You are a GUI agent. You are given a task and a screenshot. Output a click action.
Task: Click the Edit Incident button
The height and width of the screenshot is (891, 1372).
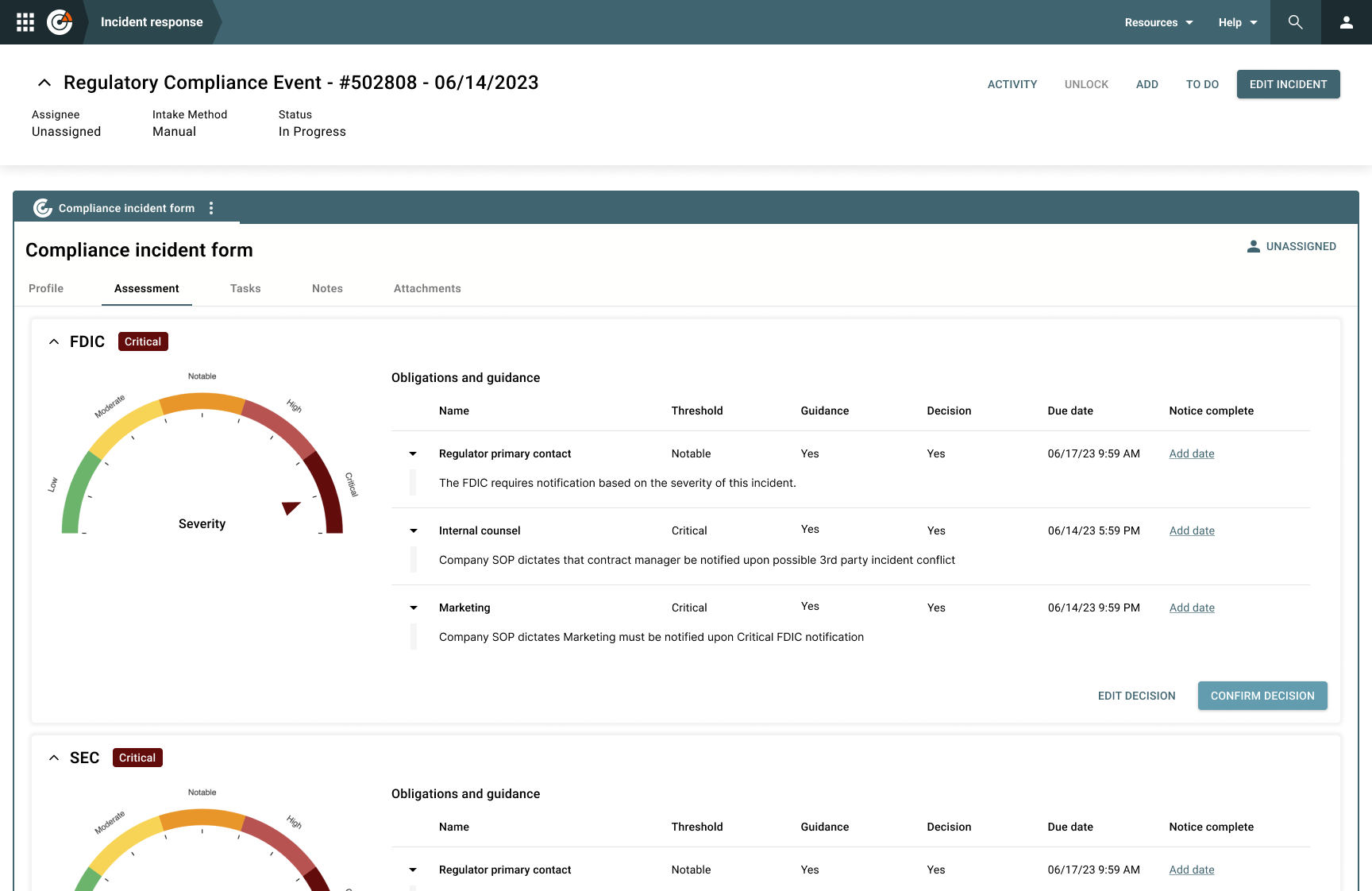1288,84
